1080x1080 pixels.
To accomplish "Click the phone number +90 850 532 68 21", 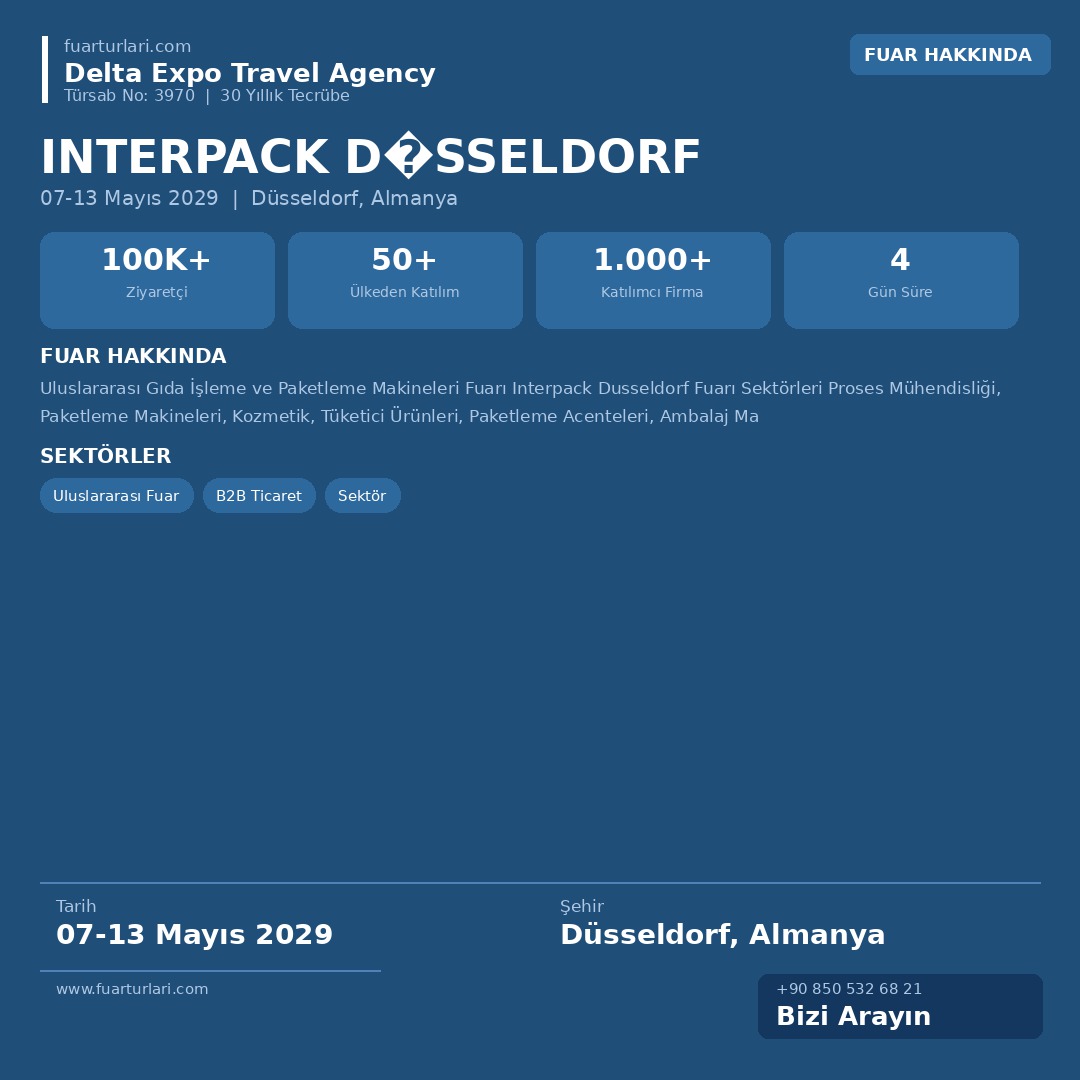I will coord(849,989).
